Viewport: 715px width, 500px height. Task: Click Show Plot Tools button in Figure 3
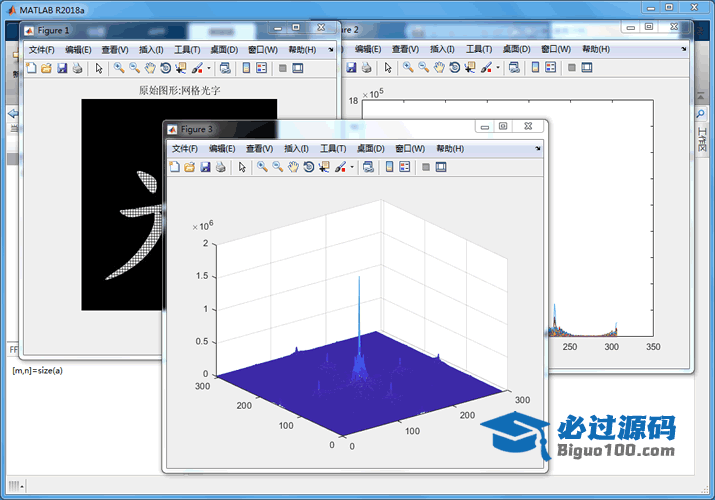click(441, 167)
